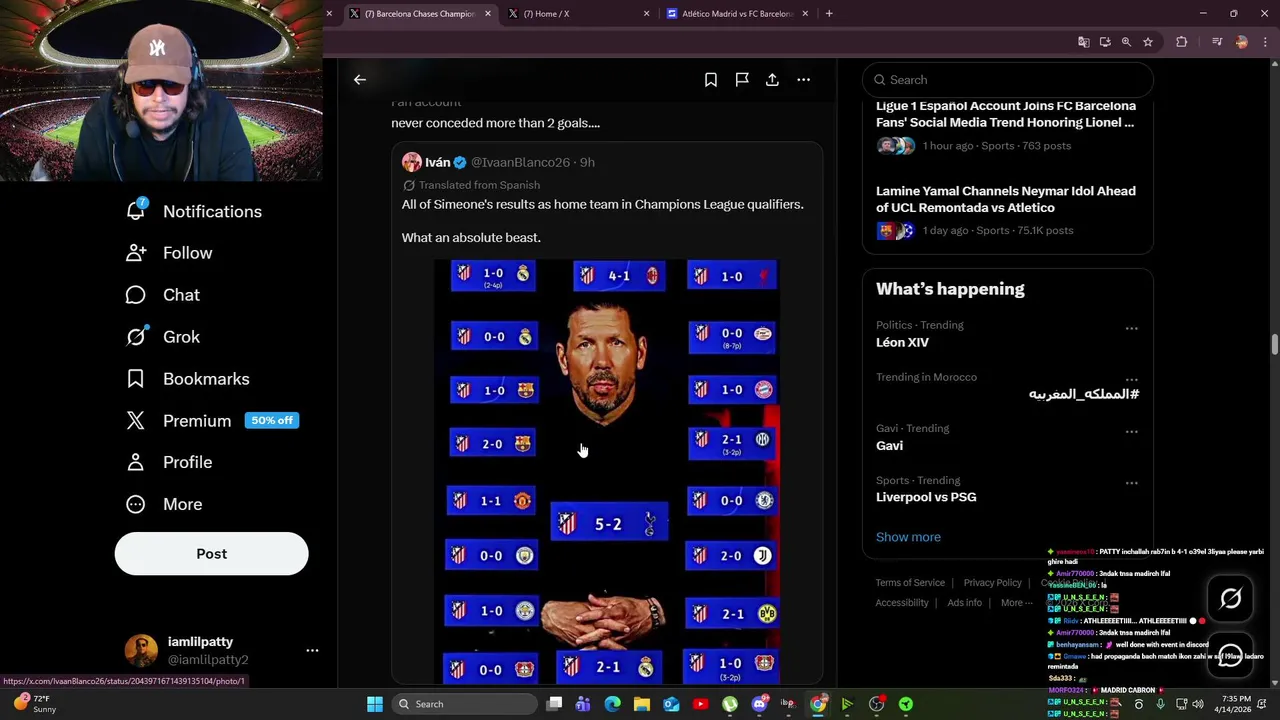Click the X Search input field
Screen dimensions: 1280x720
[x=1008, y=80]
